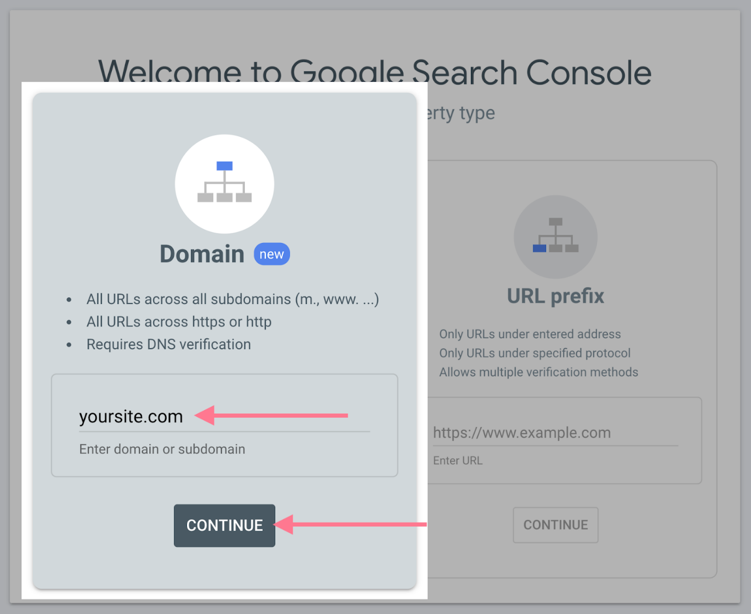Select the URL prefix heading

click(555, 296)
